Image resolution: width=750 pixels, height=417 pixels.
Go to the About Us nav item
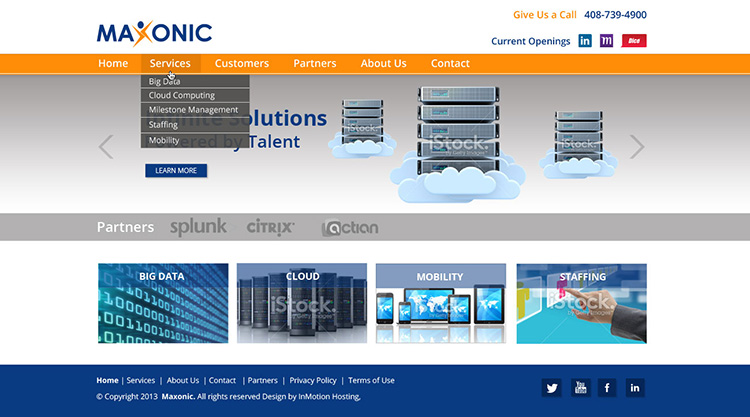[383, 63]
